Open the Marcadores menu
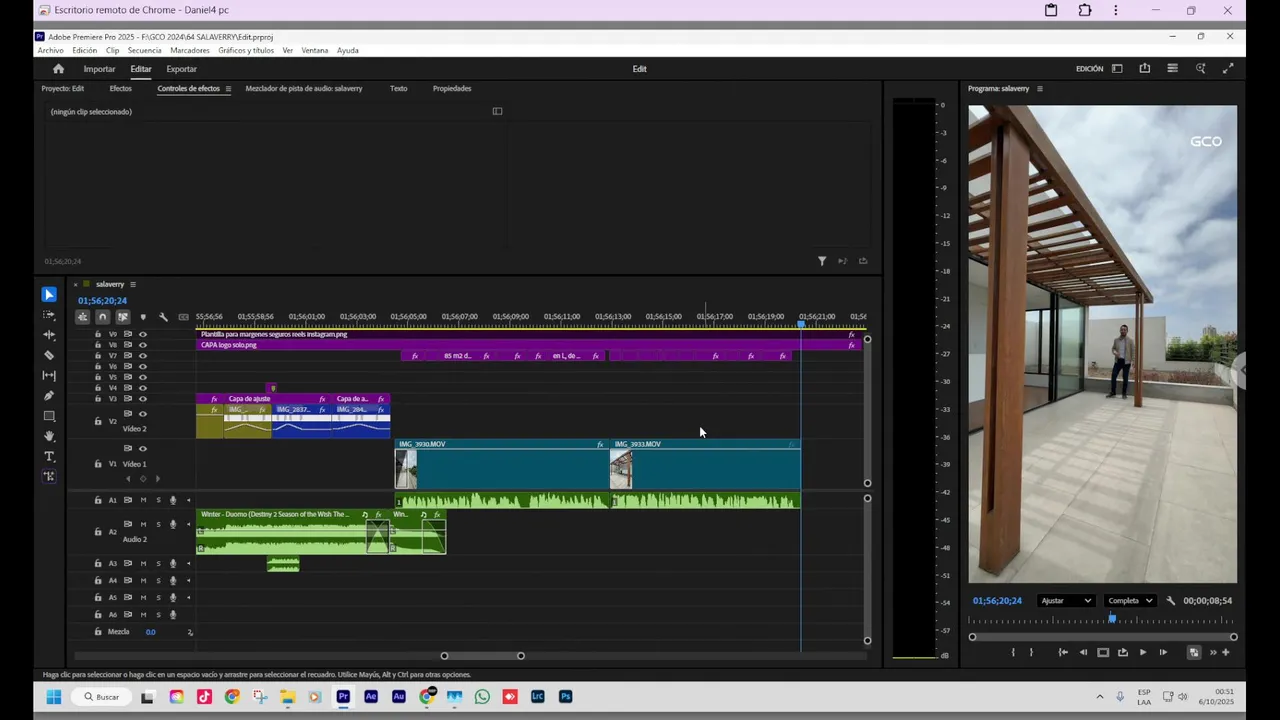The width and height of the screenshot is (1280, 720). 190,50
